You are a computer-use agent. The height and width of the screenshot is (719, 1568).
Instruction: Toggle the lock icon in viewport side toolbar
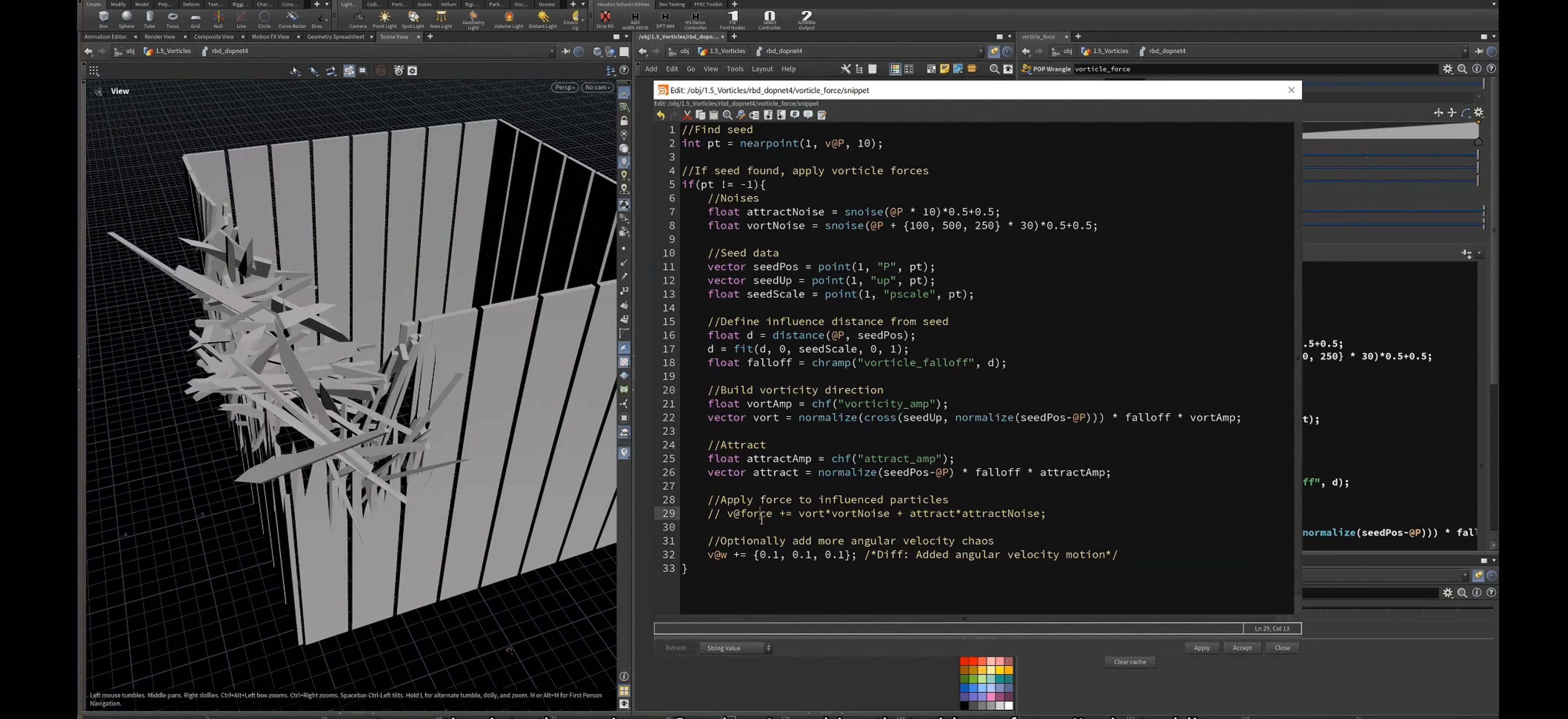point(624,121)
